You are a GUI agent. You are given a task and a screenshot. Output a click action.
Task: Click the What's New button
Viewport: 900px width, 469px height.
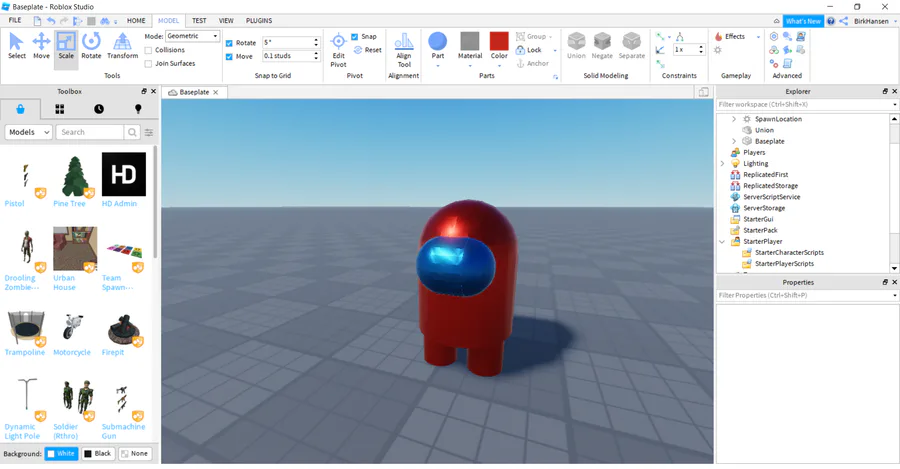(x=803, y=21)
